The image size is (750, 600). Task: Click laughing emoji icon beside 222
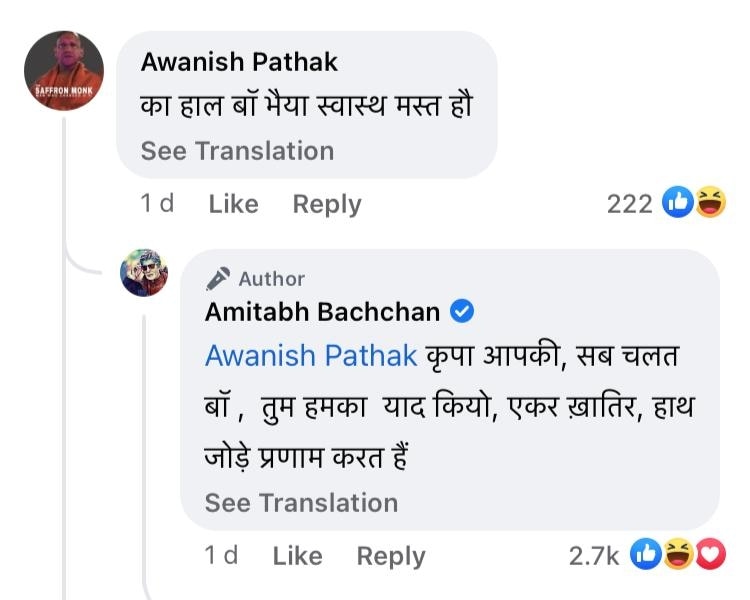pyautogui.click(x=708, y=204)
